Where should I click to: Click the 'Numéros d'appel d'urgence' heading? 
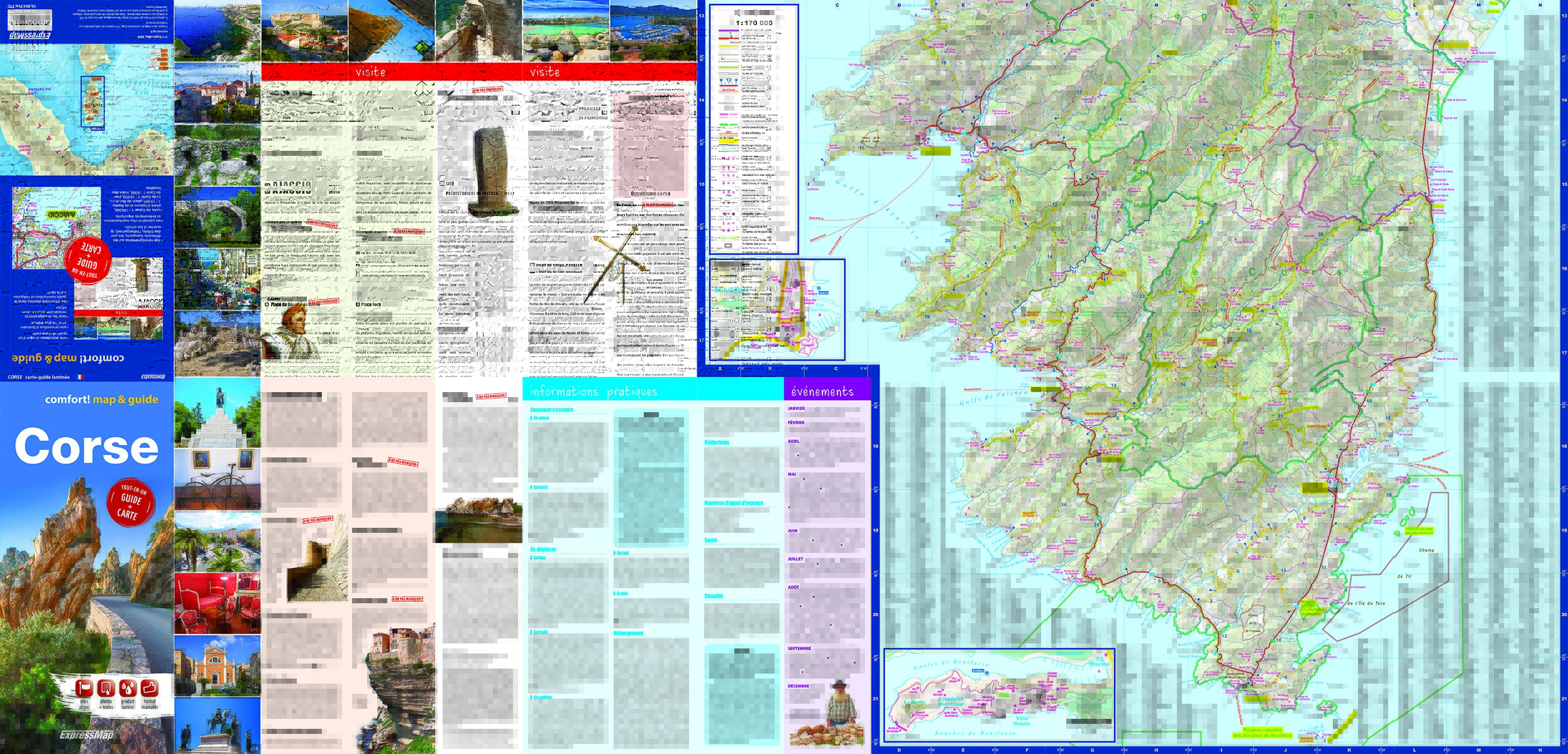pos(733,503)
